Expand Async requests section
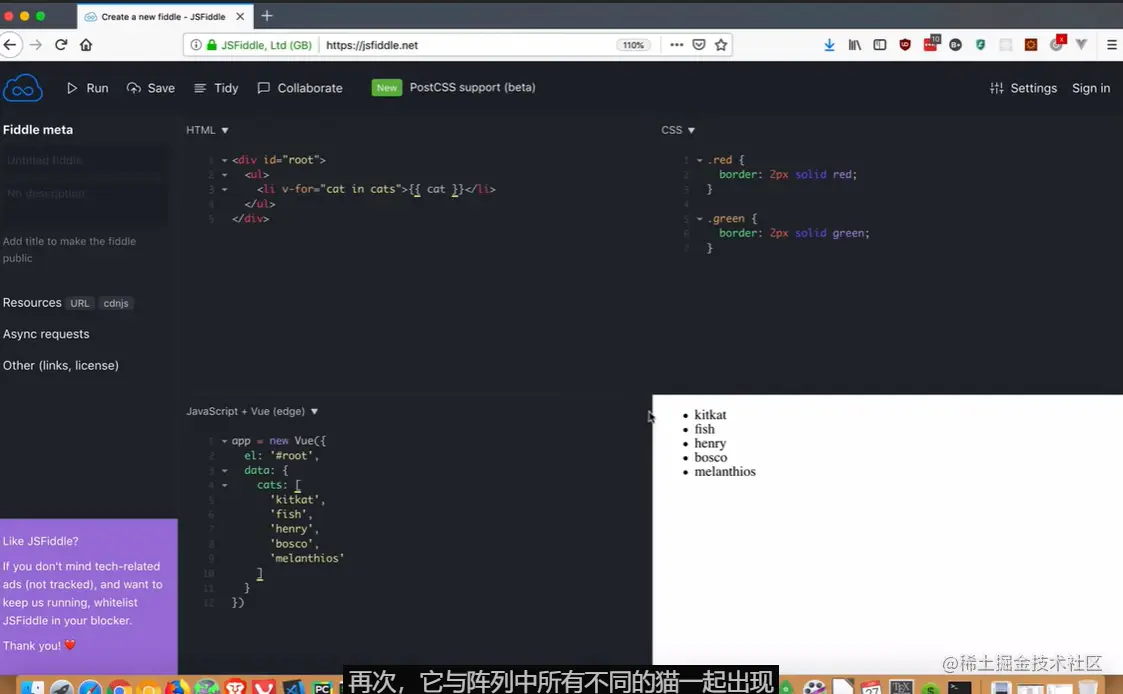This screenshot has height=694, width=1123. (46, 334)
